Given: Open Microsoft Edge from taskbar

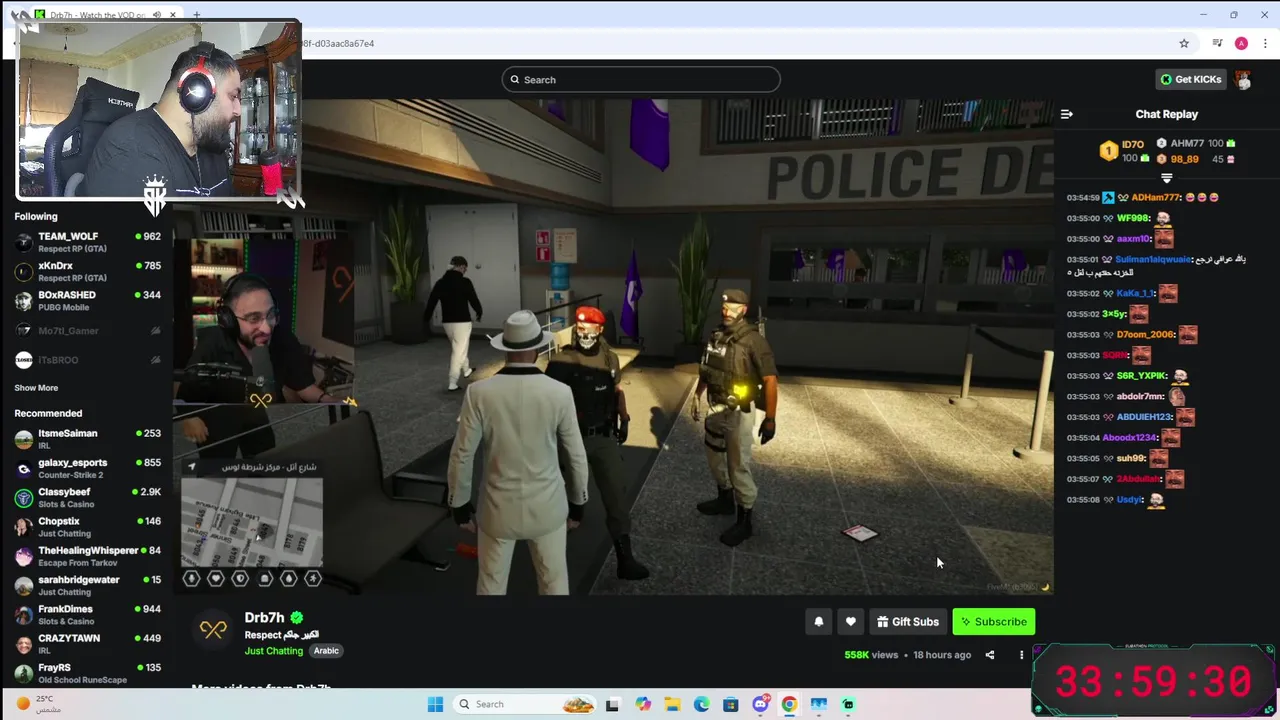Looking at the screenshot, I should coord(701,704).
